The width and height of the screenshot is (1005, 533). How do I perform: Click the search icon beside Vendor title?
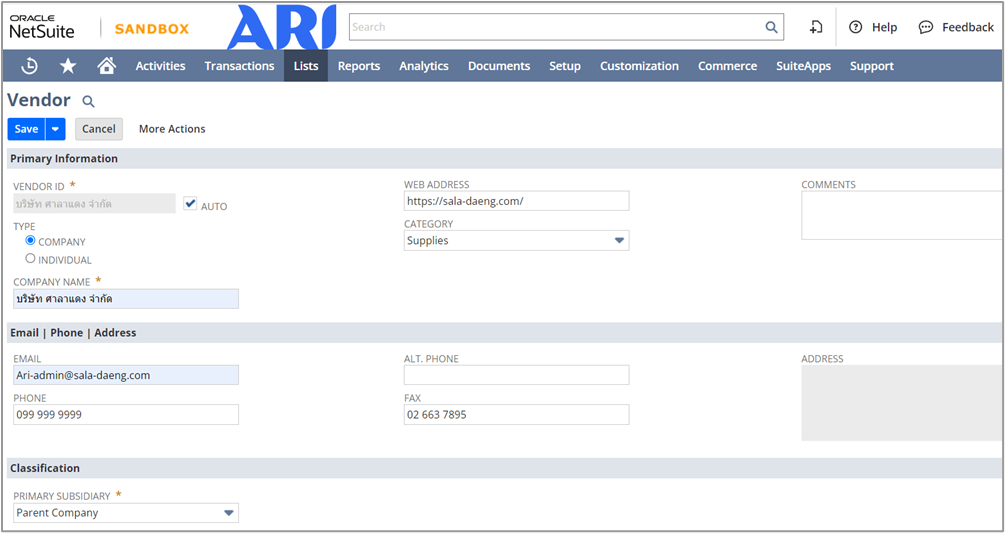88,101
